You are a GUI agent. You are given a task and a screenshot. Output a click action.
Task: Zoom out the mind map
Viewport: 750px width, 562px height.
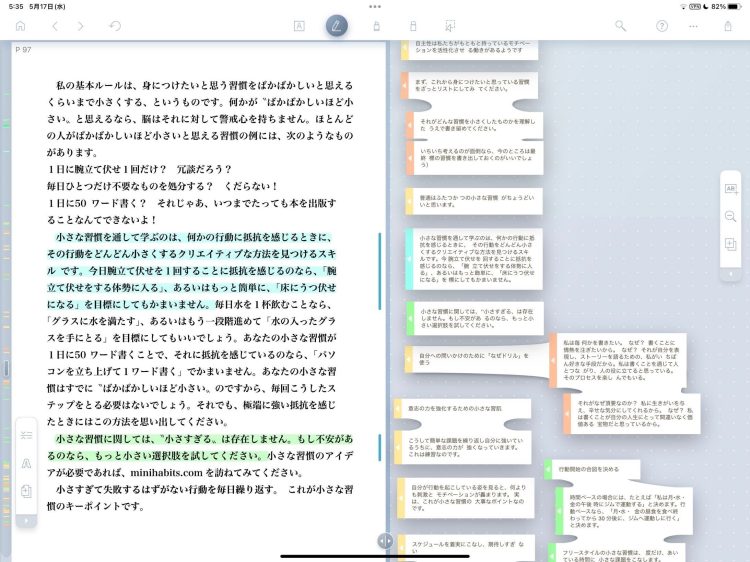pyautogui.click(x=730, y=217)
